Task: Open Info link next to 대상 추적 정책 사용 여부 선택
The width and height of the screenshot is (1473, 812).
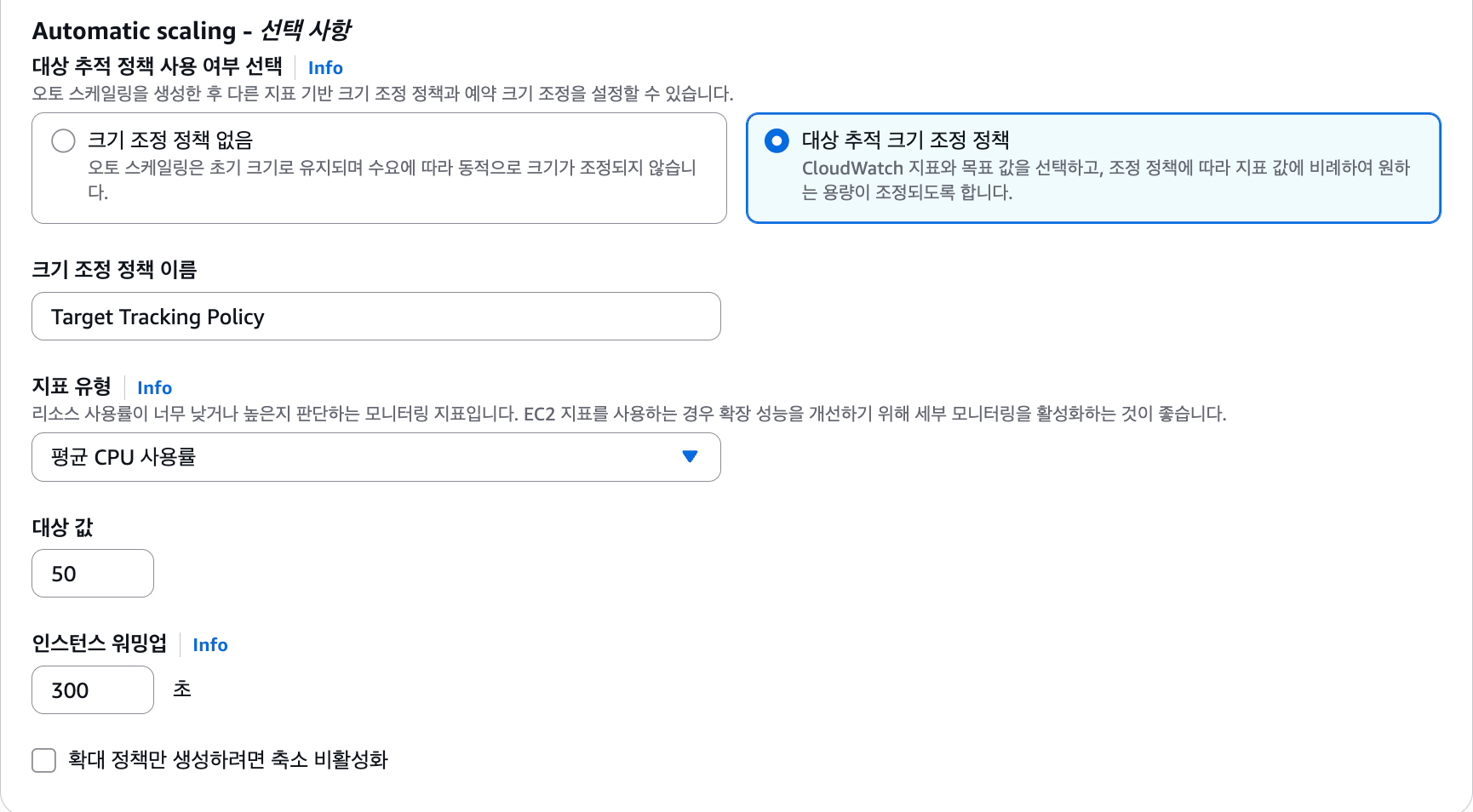Action: [x=325, y=68]
